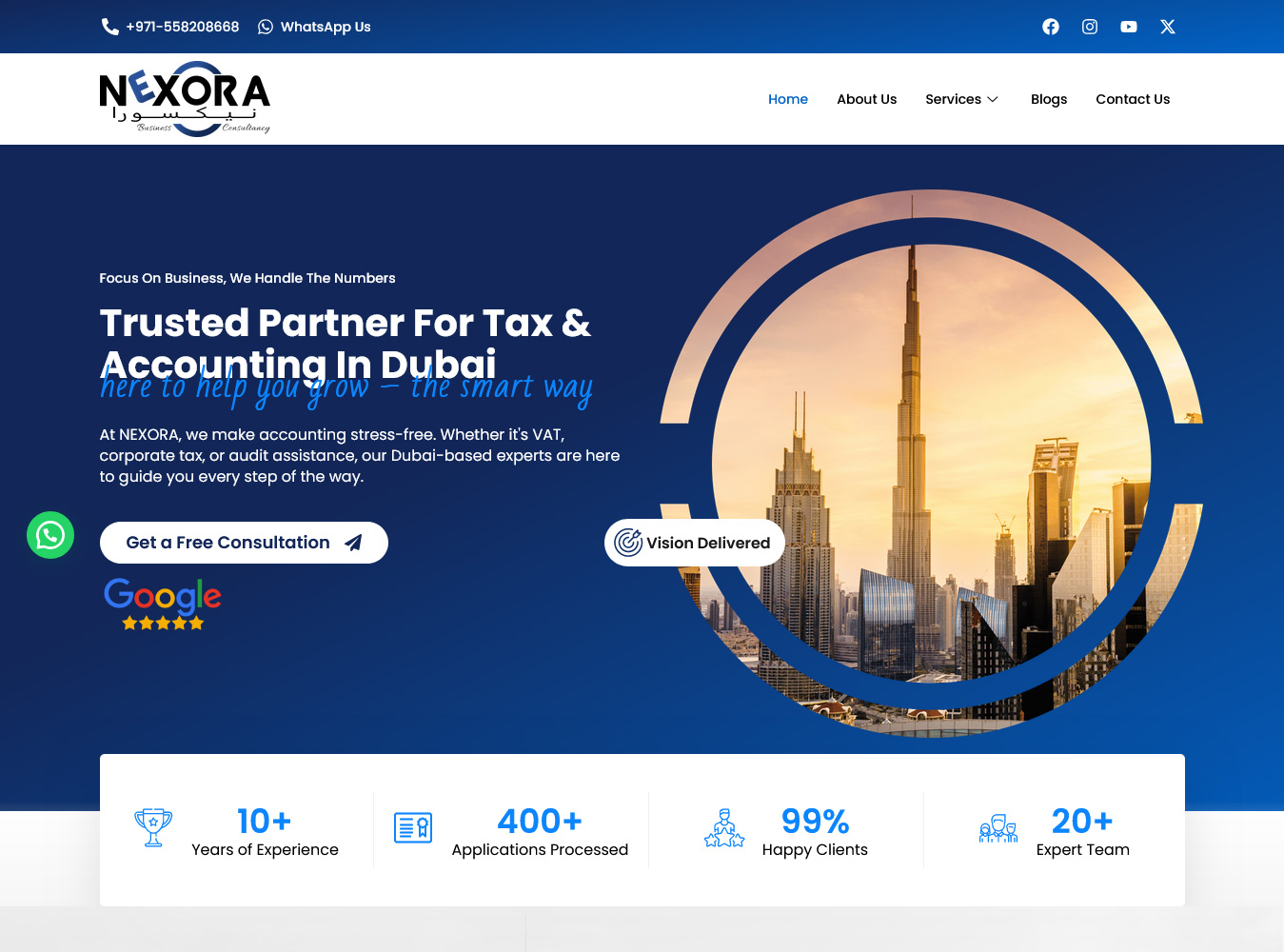1284x952 pixels.
Task: Click the floating green WhatsApp chat icon
Action: 50,535
